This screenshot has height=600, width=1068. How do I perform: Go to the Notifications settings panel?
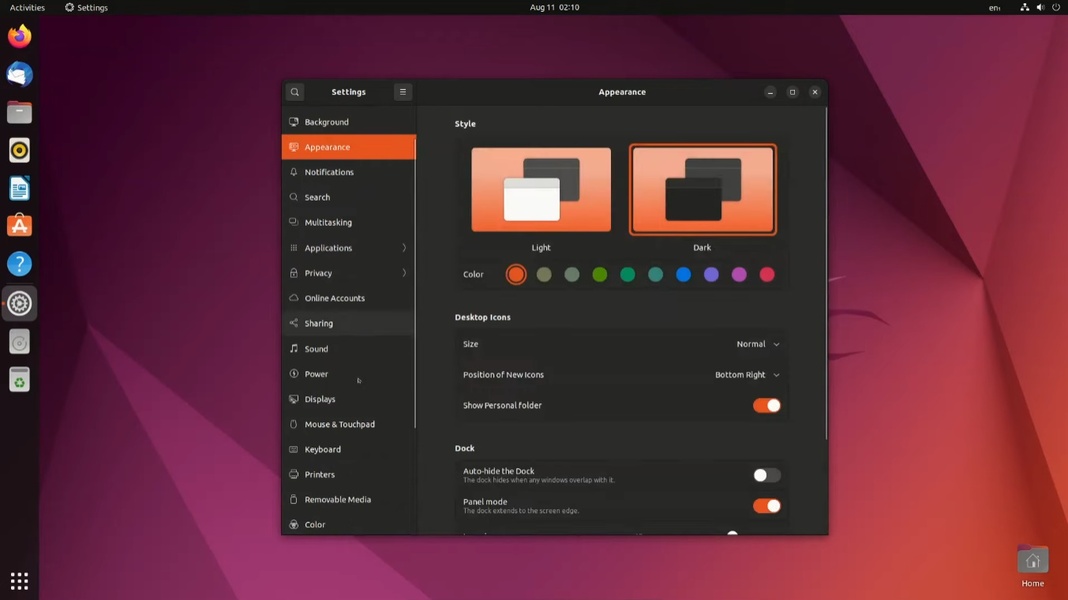coord(329,172)
